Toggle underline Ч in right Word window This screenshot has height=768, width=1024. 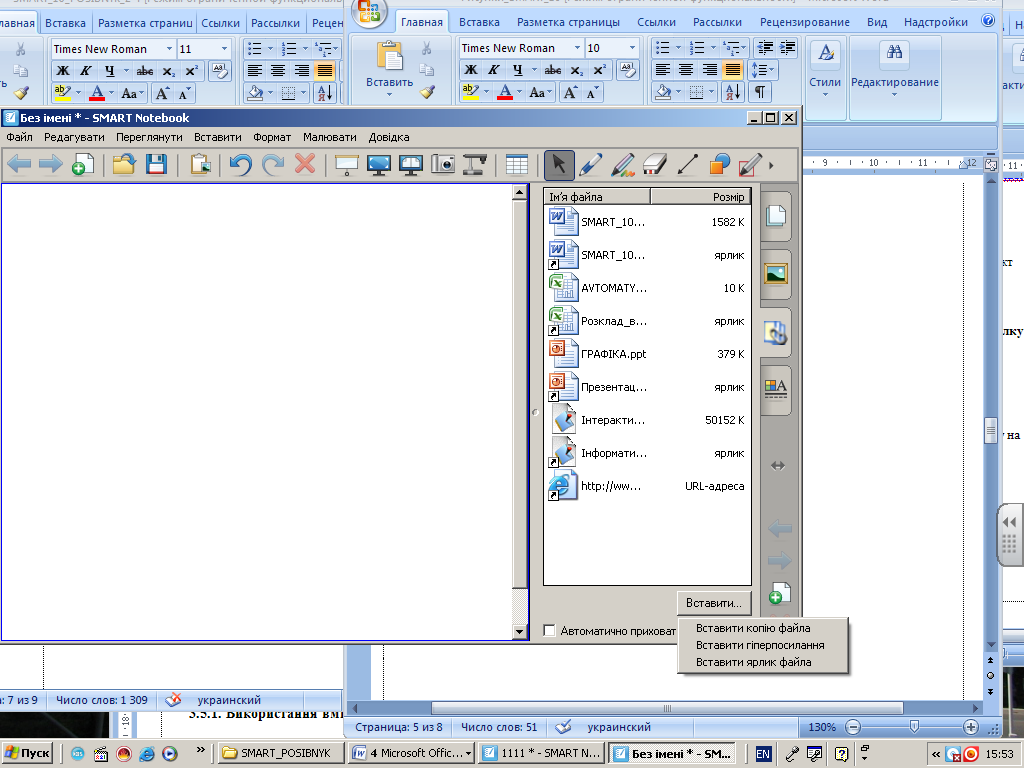point(517,70)
